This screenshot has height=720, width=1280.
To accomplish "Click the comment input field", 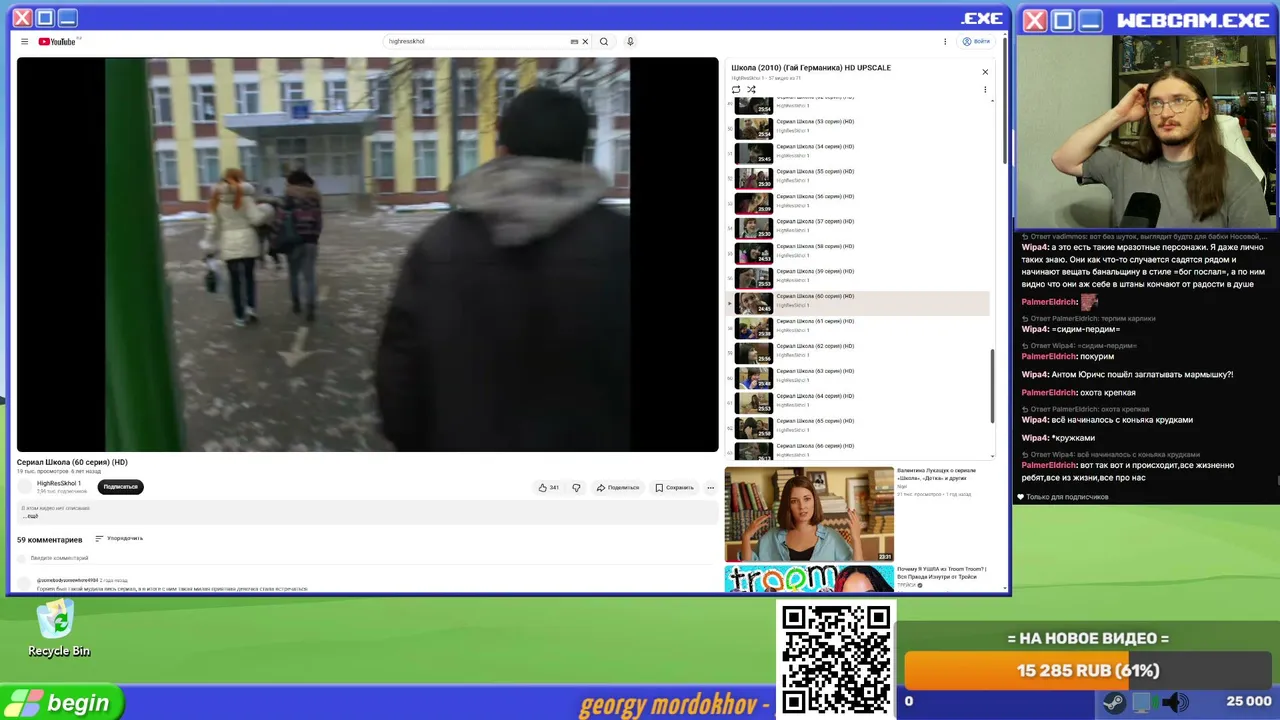I will tap(370, 558).
